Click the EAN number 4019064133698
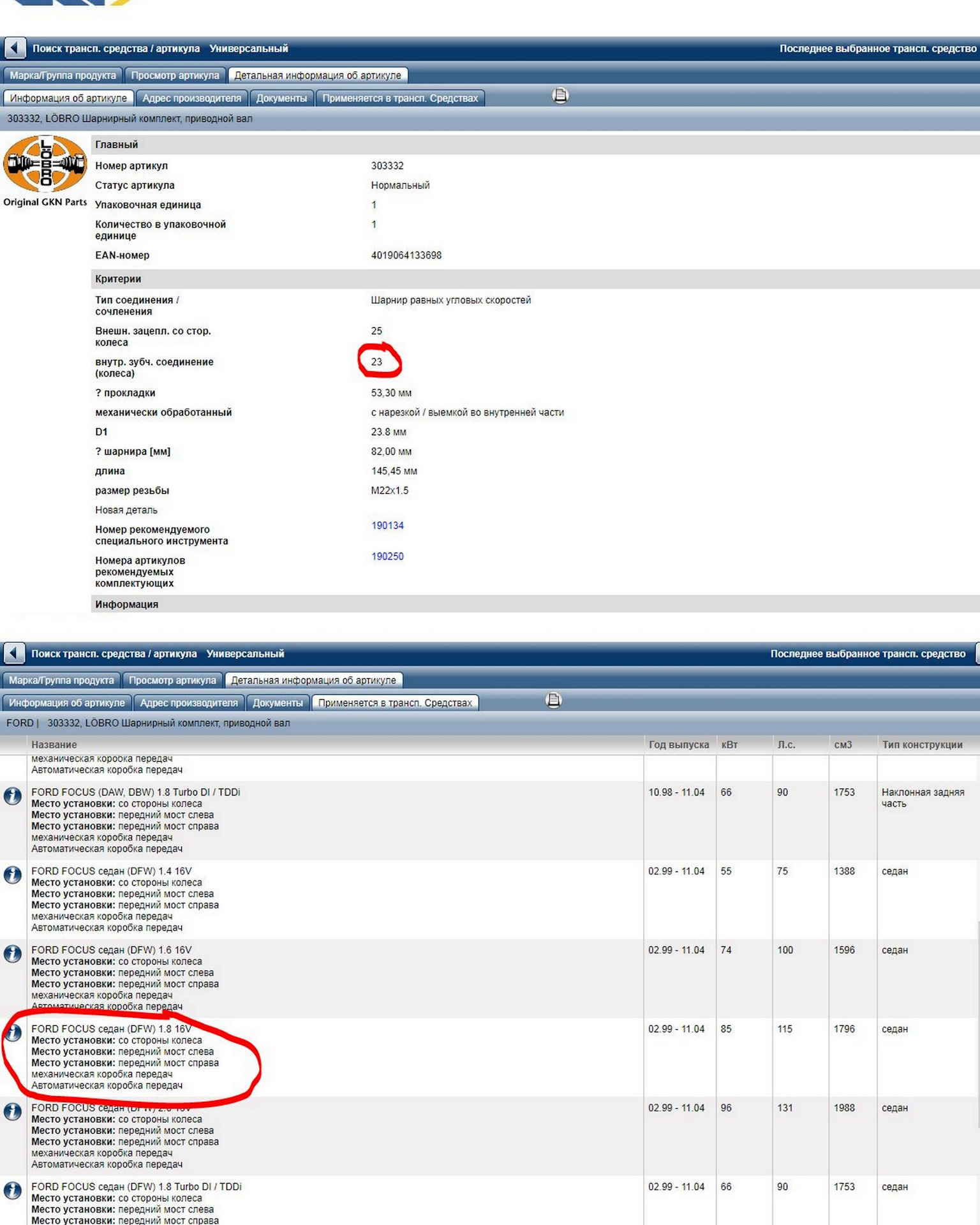 point(406,255)
